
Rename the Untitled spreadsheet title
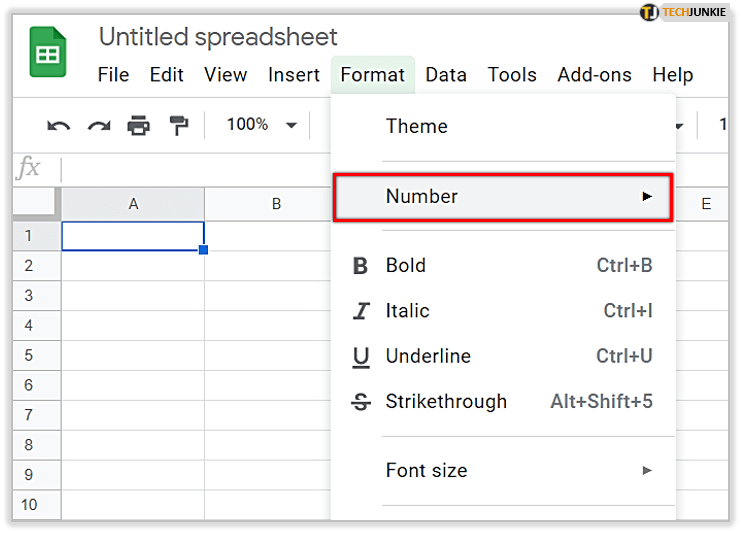(218, 38)
